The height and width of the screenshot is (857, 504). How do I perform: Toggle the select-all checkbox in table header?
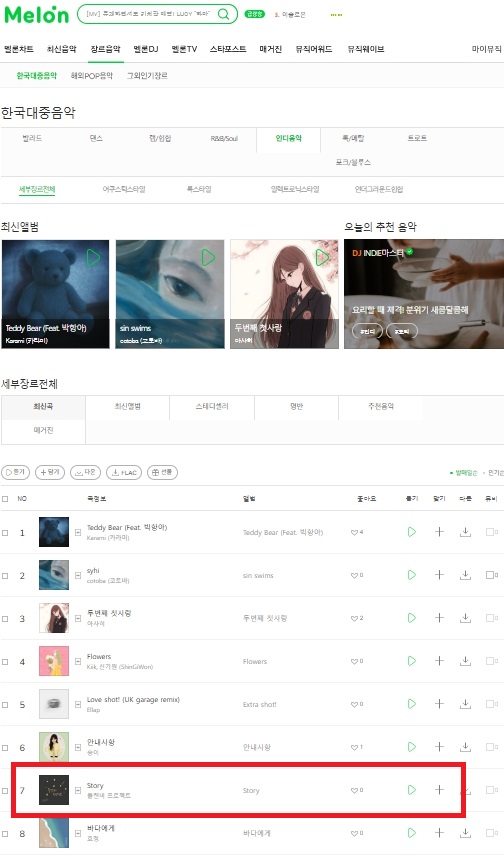tap(5, 499)
